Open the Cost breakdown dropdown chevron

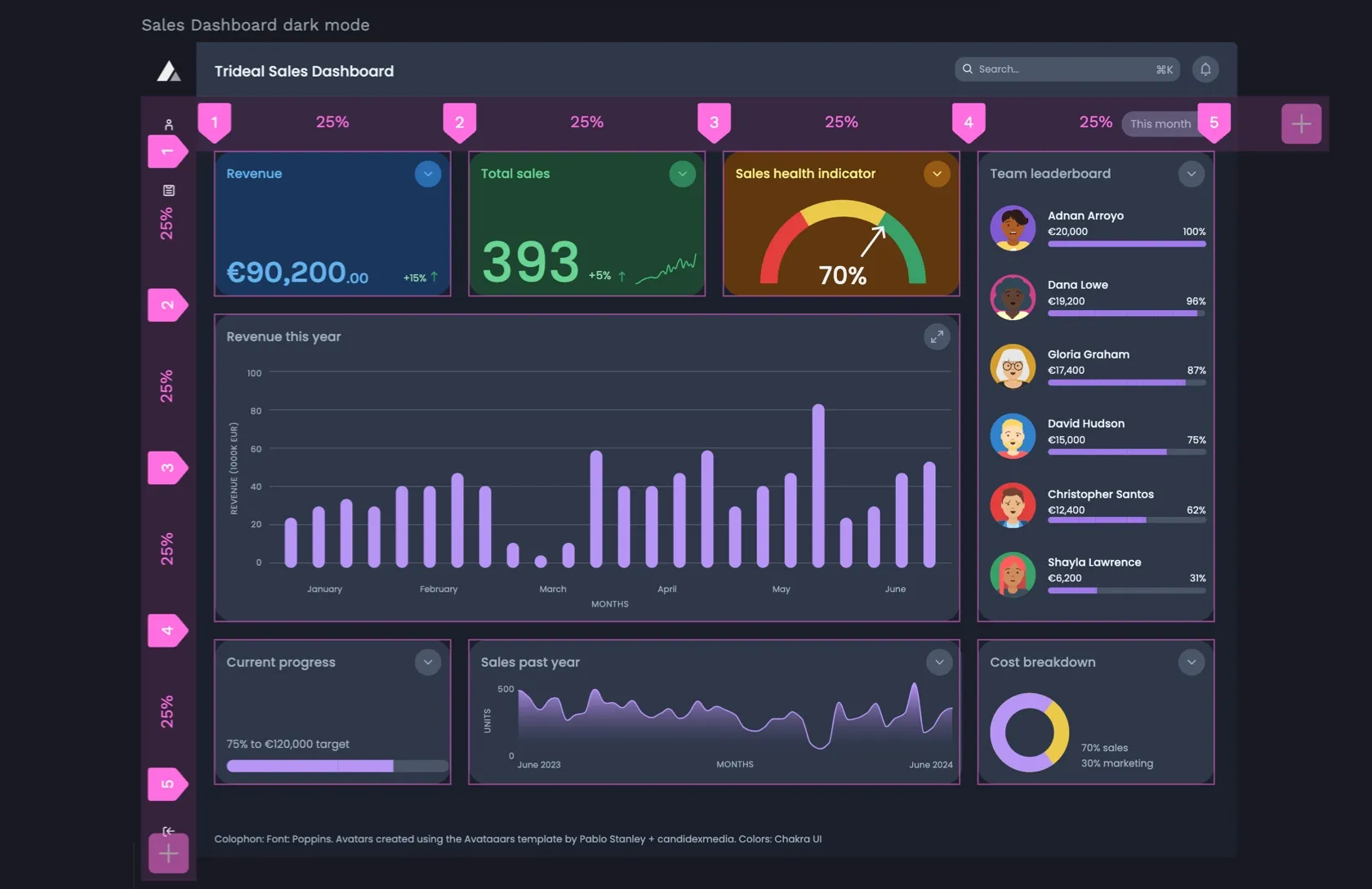pos(1192,662)
